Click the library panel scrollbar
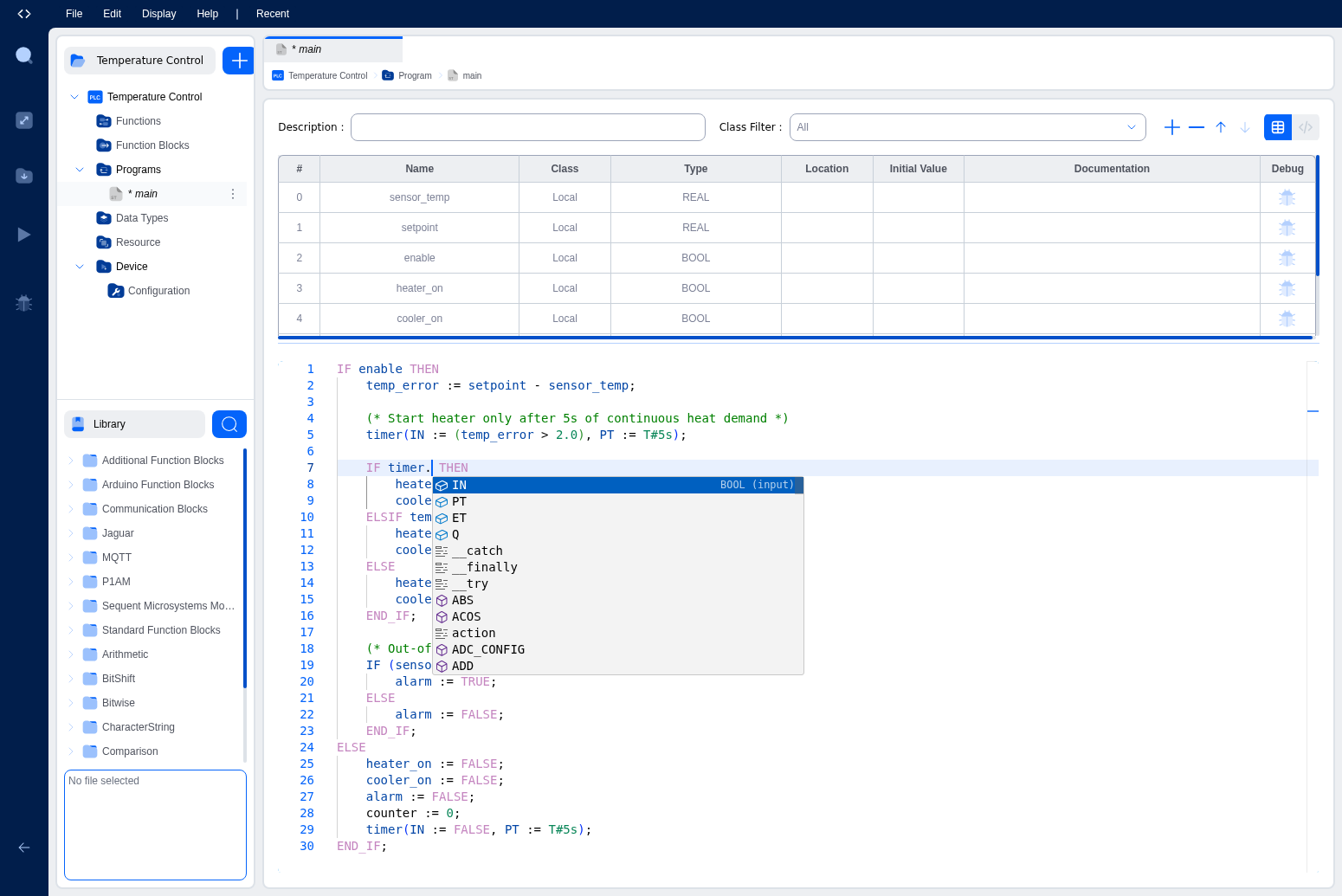 click(245, 568)
